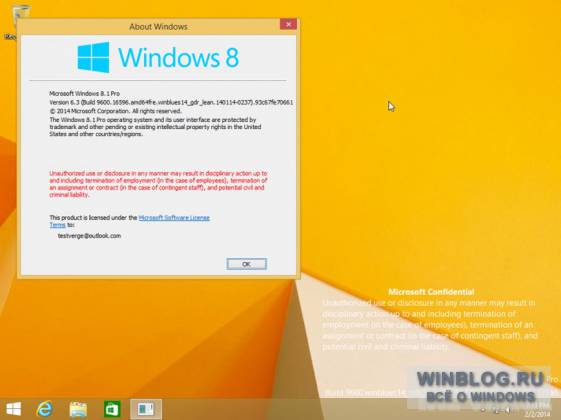This screenshot has height=420, width=561.
Task: Click the Windows 8 logo in dialog
Action: 158,57
